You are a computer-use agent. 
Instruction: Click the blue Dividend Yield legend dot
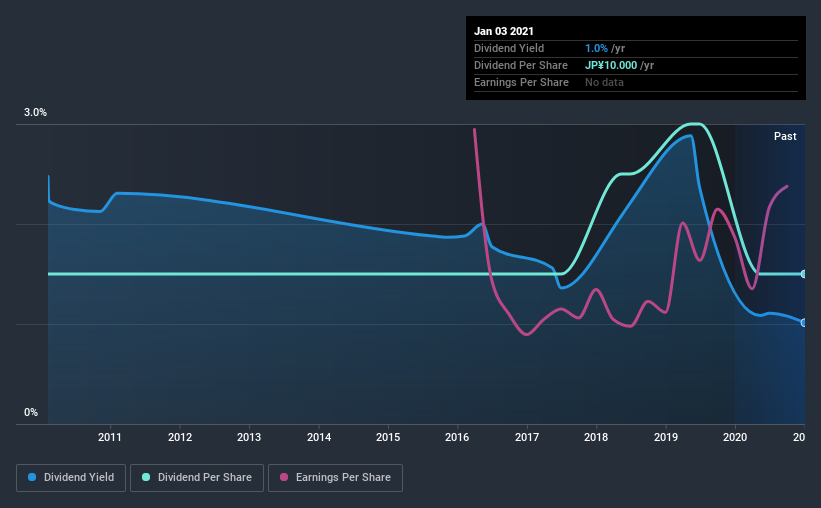32,477
